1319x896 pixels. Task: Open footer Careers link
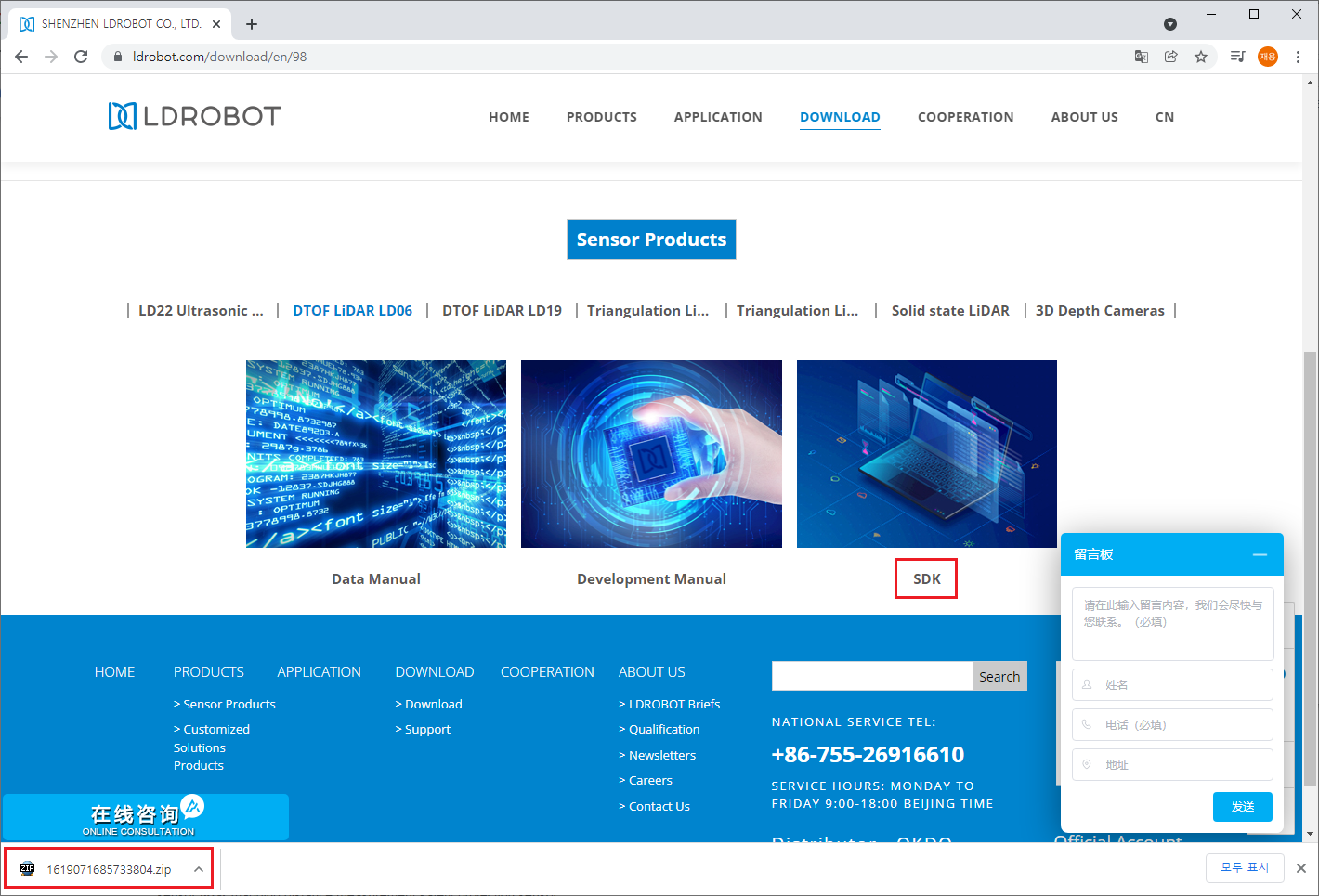pyautogui.click(x=646, y=781)
